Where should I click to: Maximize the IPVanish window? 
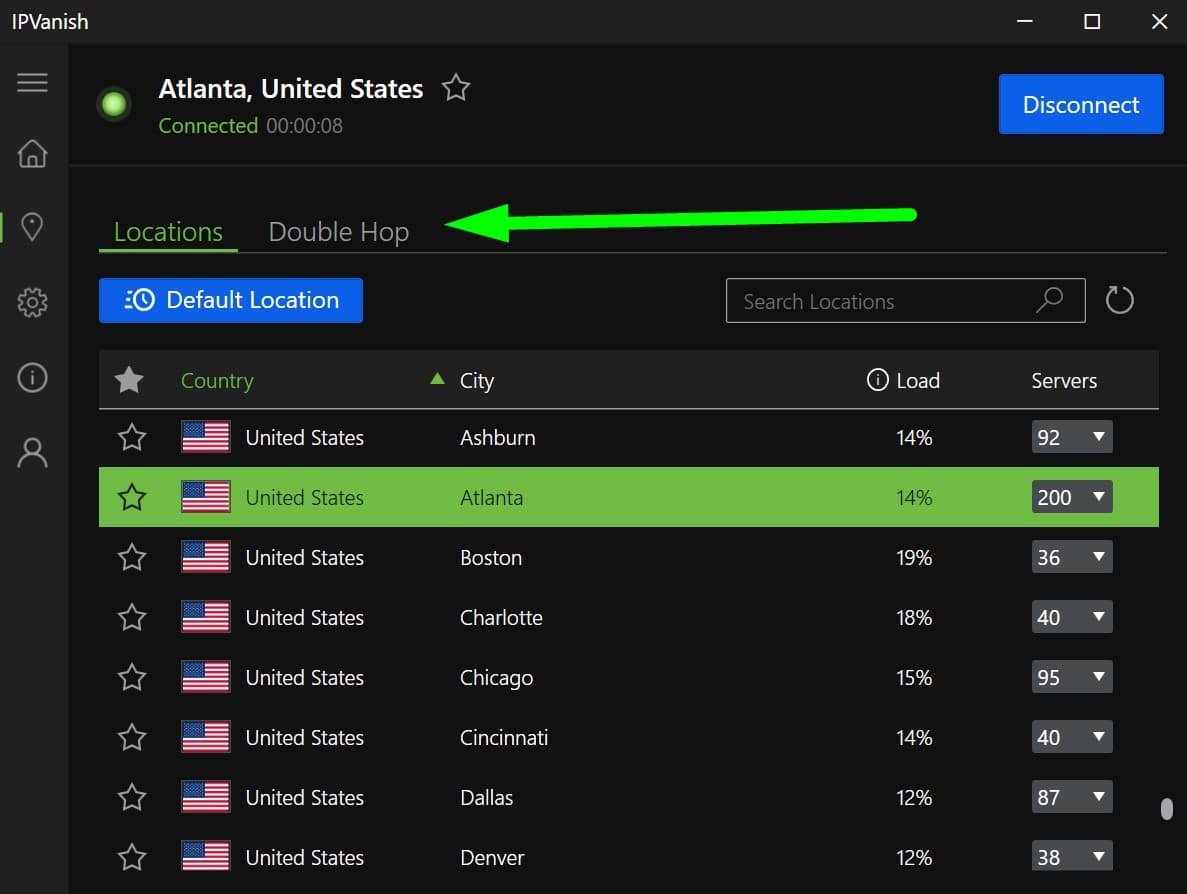point(1092,21)
